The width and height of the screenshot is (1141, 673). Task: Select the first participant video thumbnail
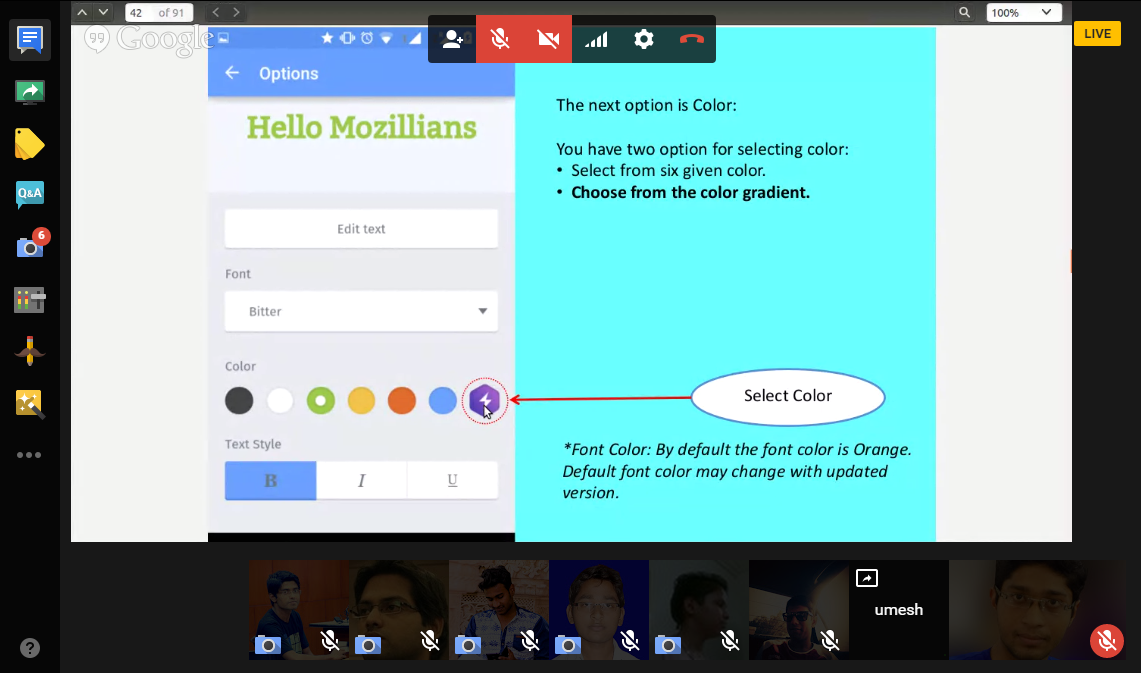pyautogui.click(x=298, y=610)
